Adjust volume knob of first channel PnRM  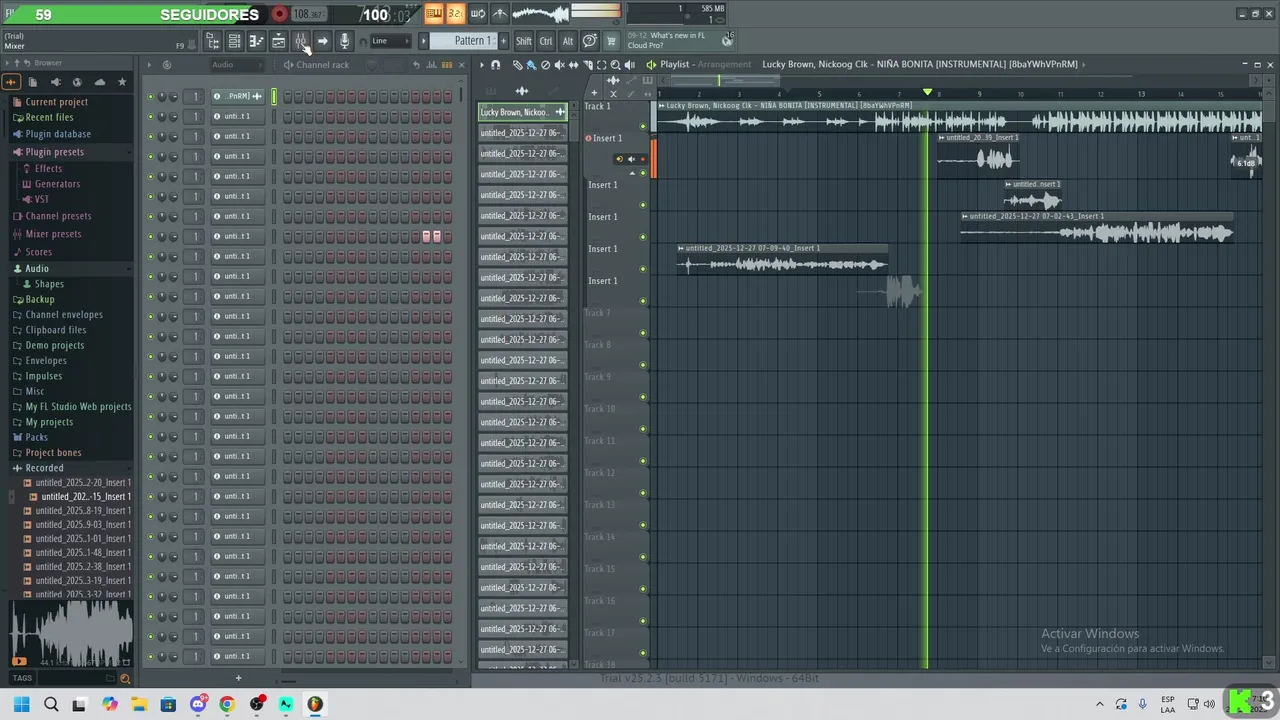click(x=173, y=97)
